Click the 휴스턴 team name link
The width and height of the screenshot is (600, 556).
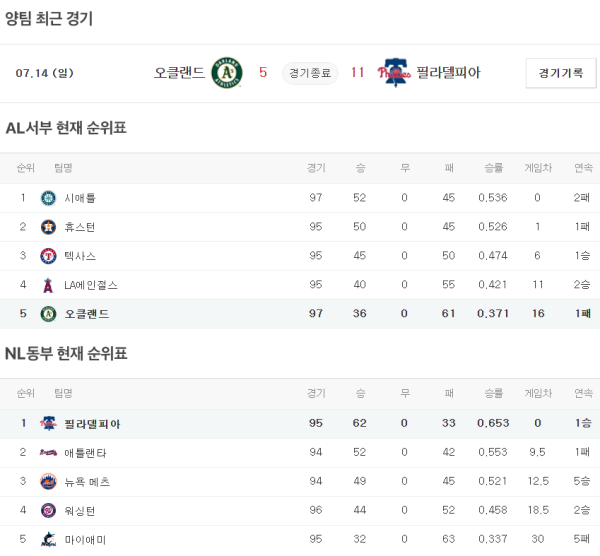(x=80, y=227)
